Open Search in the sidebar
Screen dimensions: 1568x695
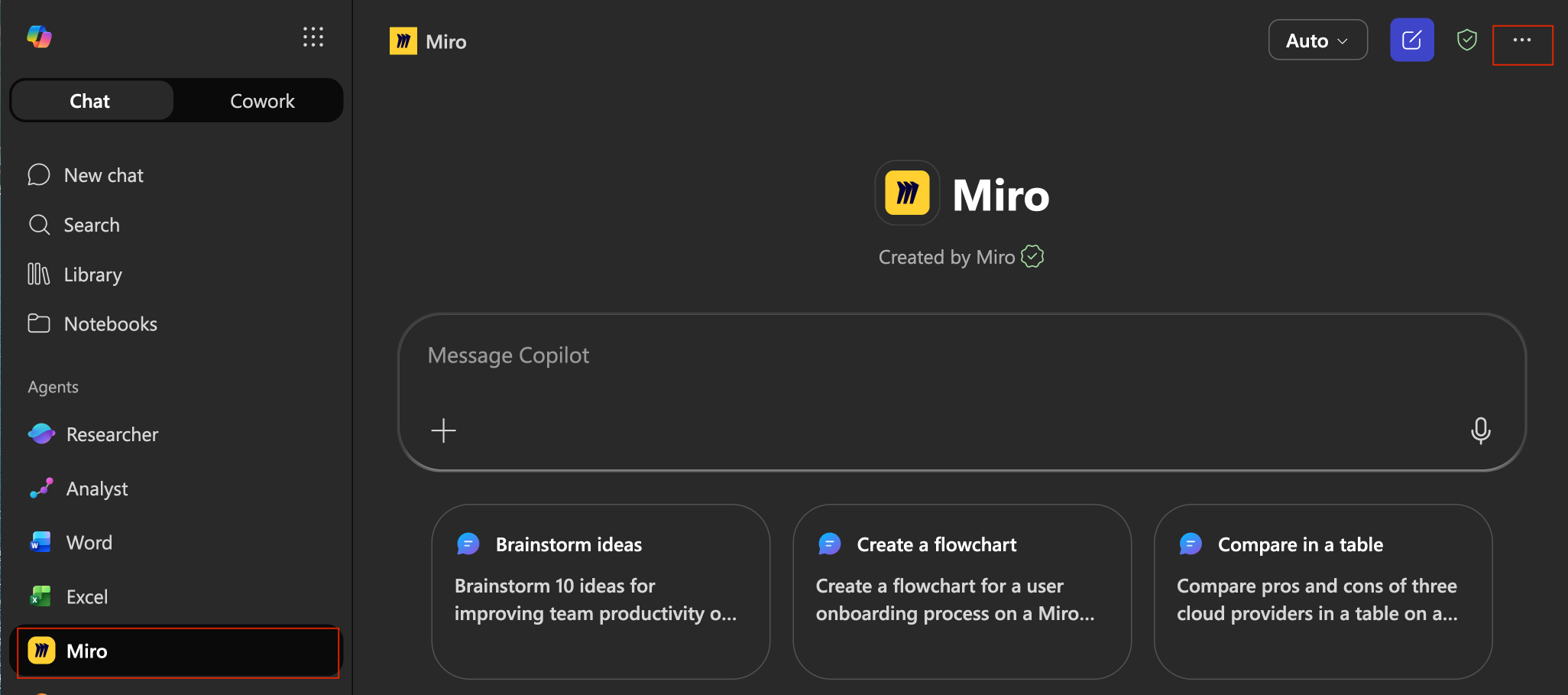[177, 225]
